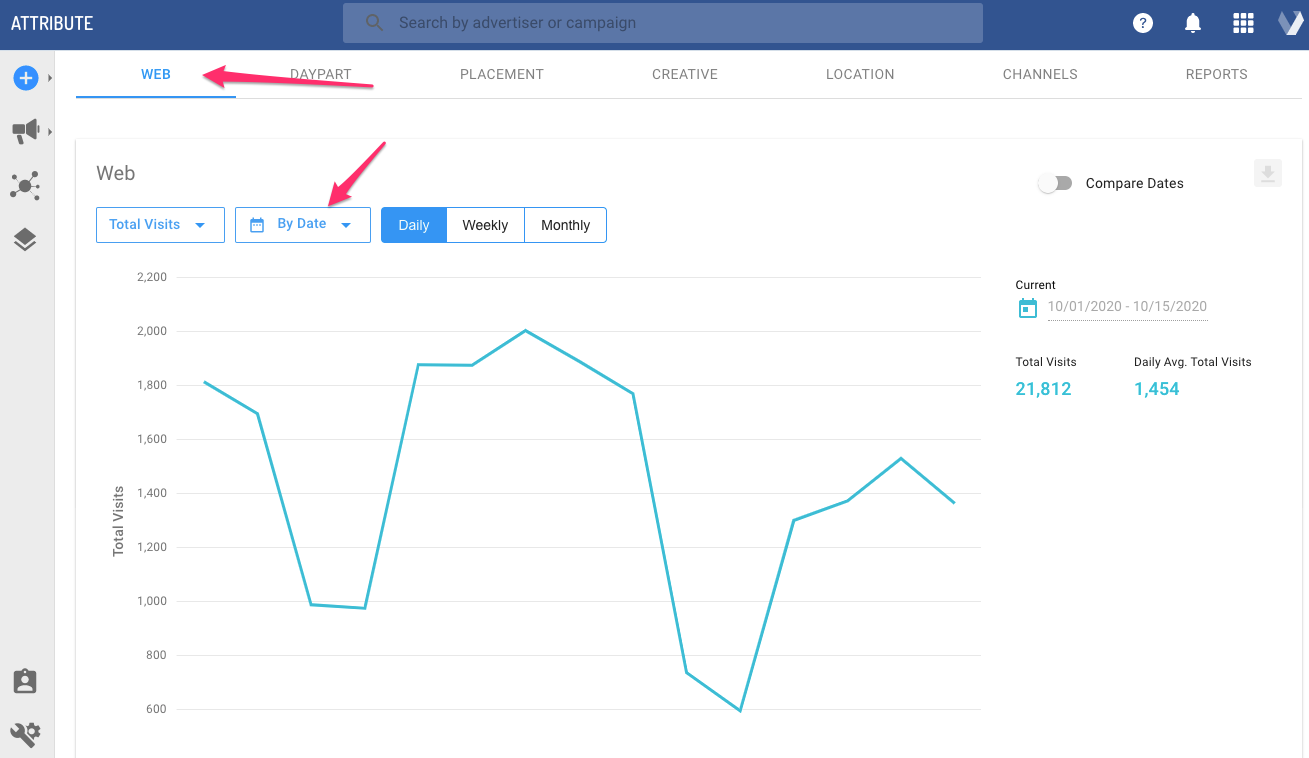Open the megaphone campaigns icon

click(x=25, y=131)
